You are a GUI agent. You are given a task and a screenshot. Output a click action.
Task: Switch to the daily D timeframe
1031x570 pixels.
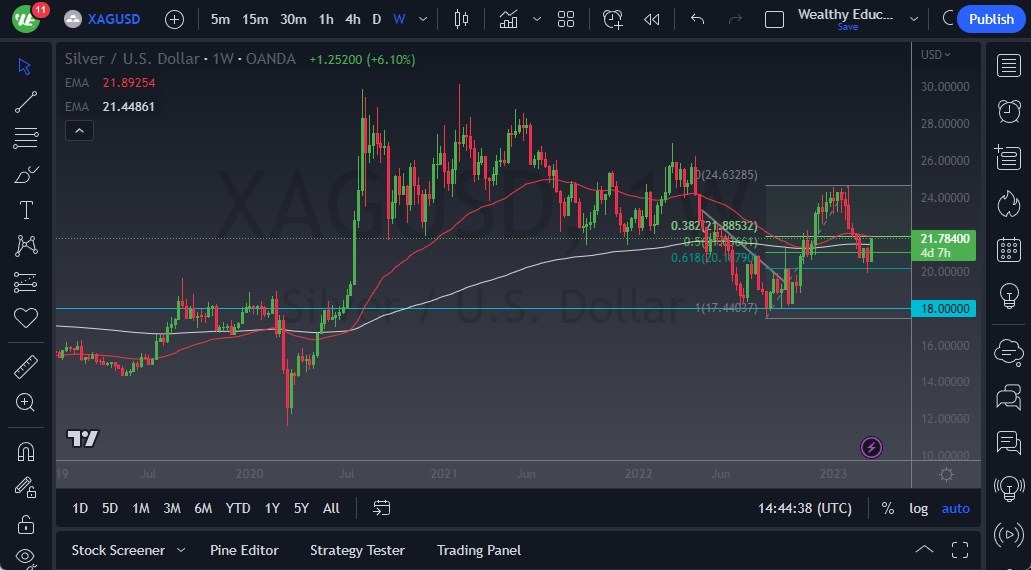click(x=377, y=19)
